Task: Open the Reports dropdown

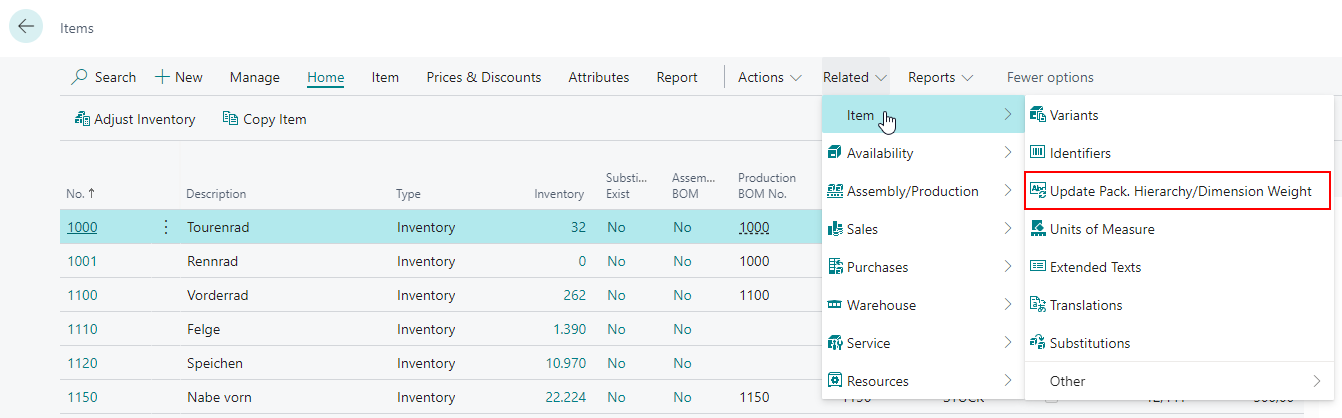Action: (x=940, y=78)
